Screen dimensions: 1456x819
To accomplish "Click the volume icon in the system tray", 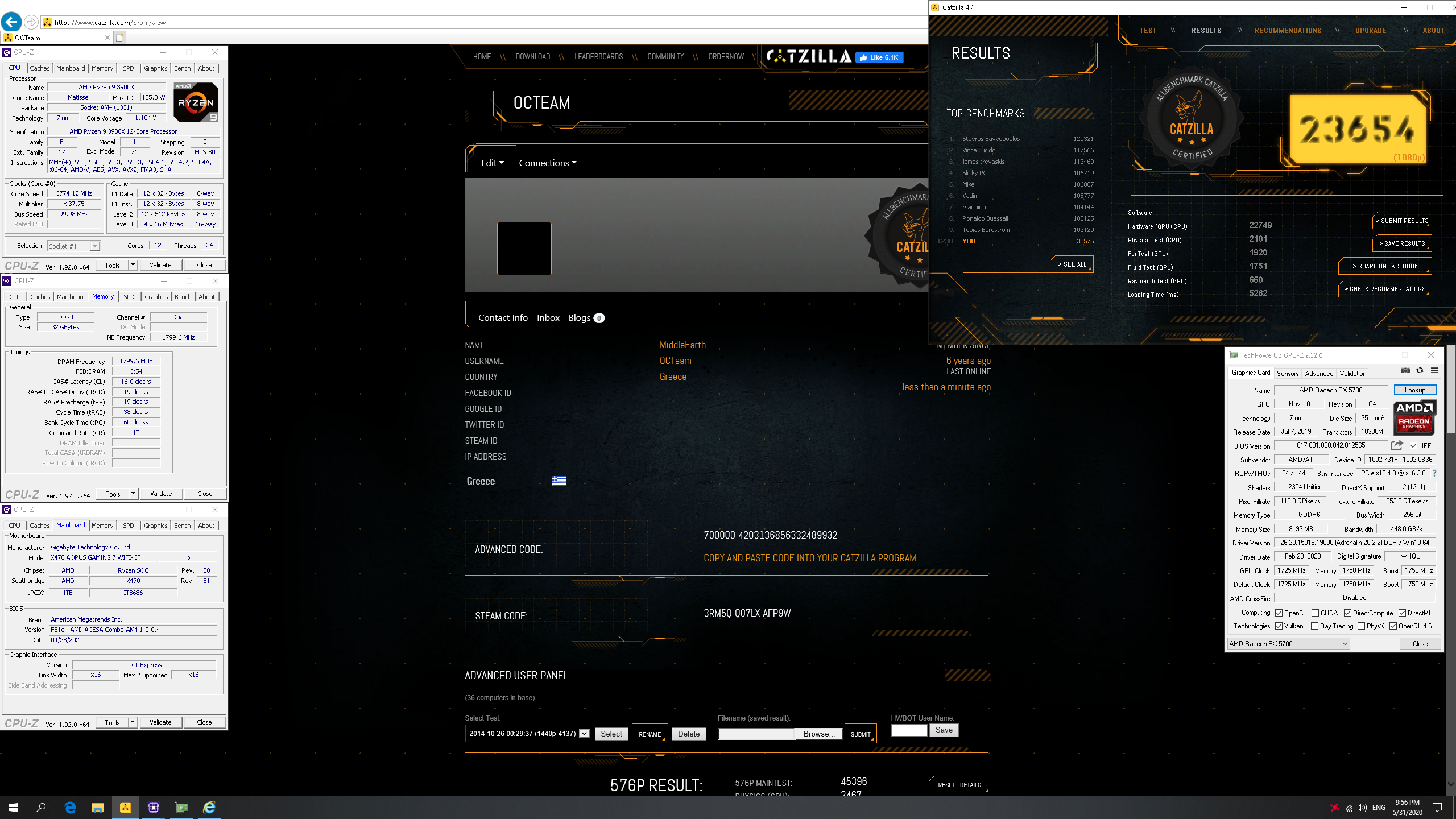I will 1362,808.
